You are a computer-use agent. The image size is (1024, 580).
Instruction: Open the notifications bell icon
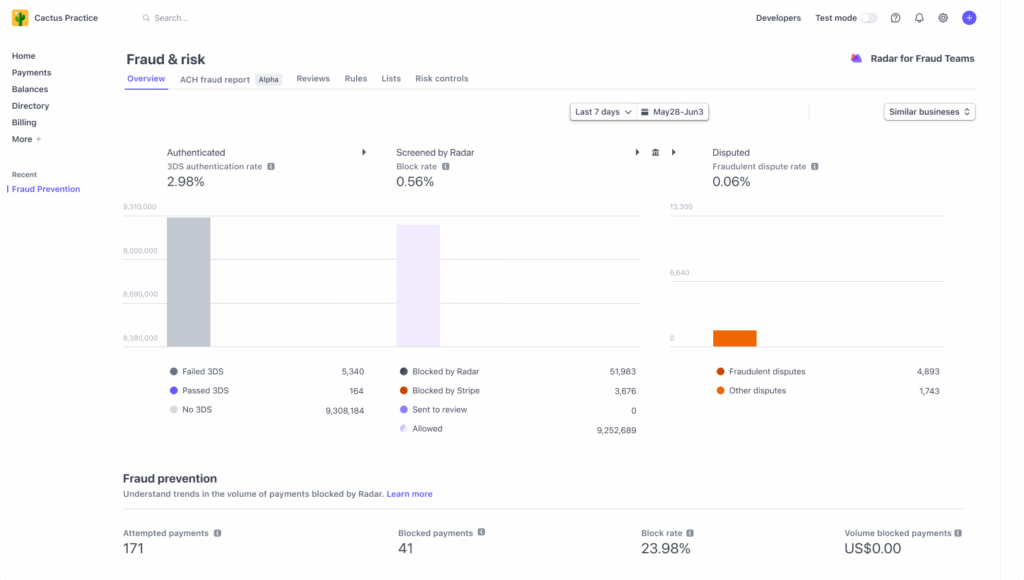click(919, 18)
